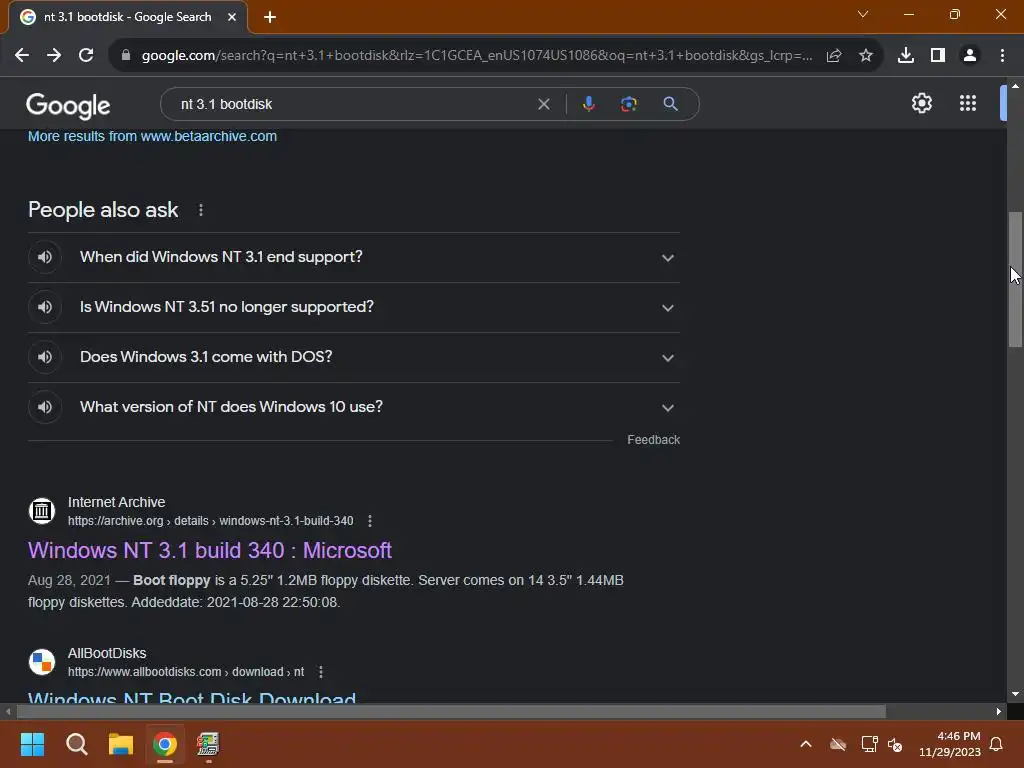The image size is (1024, 768).
Task: Click the address bar URL
Action: point(477,56)
